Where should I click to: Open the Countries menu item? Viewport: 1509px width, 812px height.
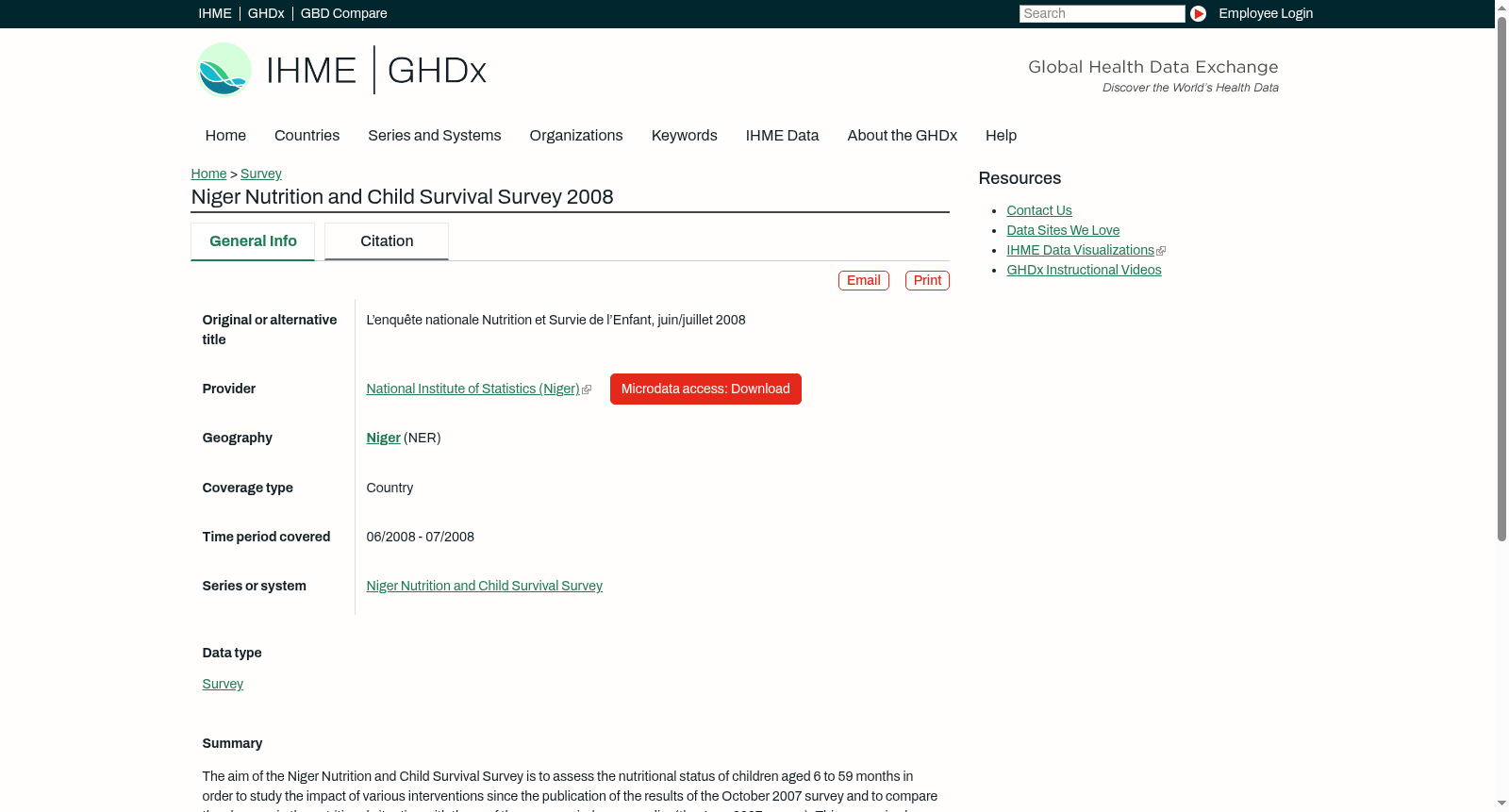(x=307, y=136)
